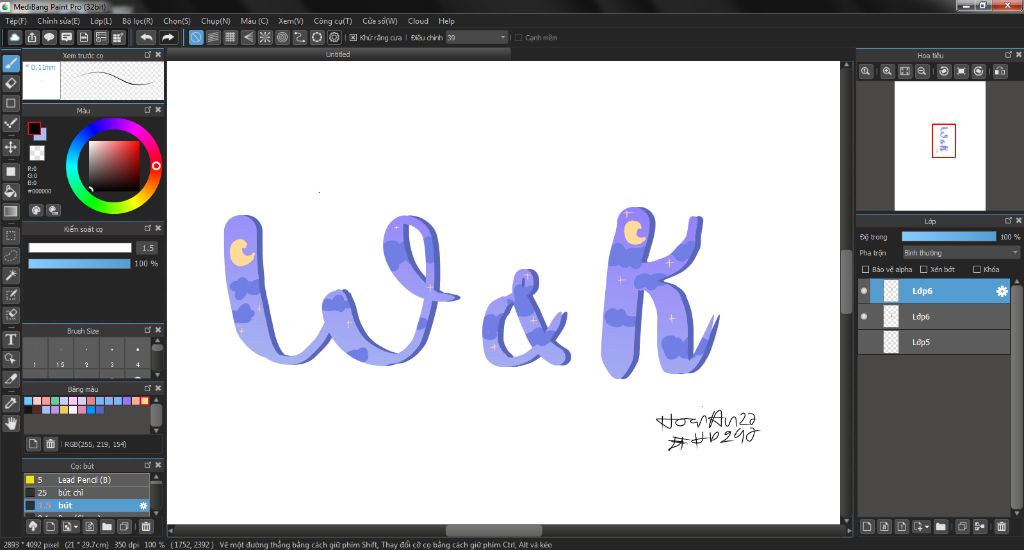Screen dimensions: 1024x550
Task: Delete the selected brush with trash icon
Action: click(146, 526)
